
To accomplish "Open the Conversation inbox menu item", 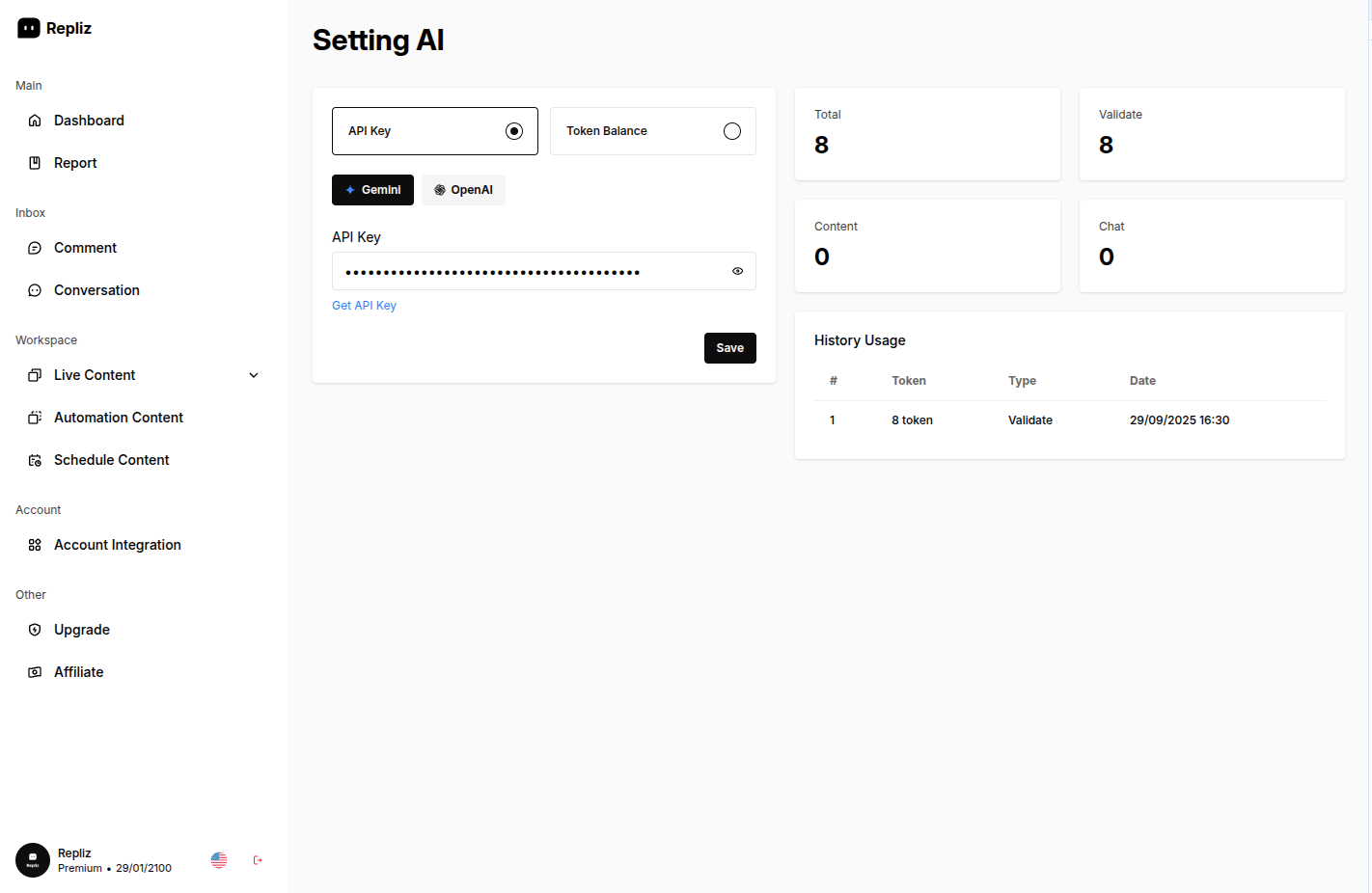I will point(96,290).
